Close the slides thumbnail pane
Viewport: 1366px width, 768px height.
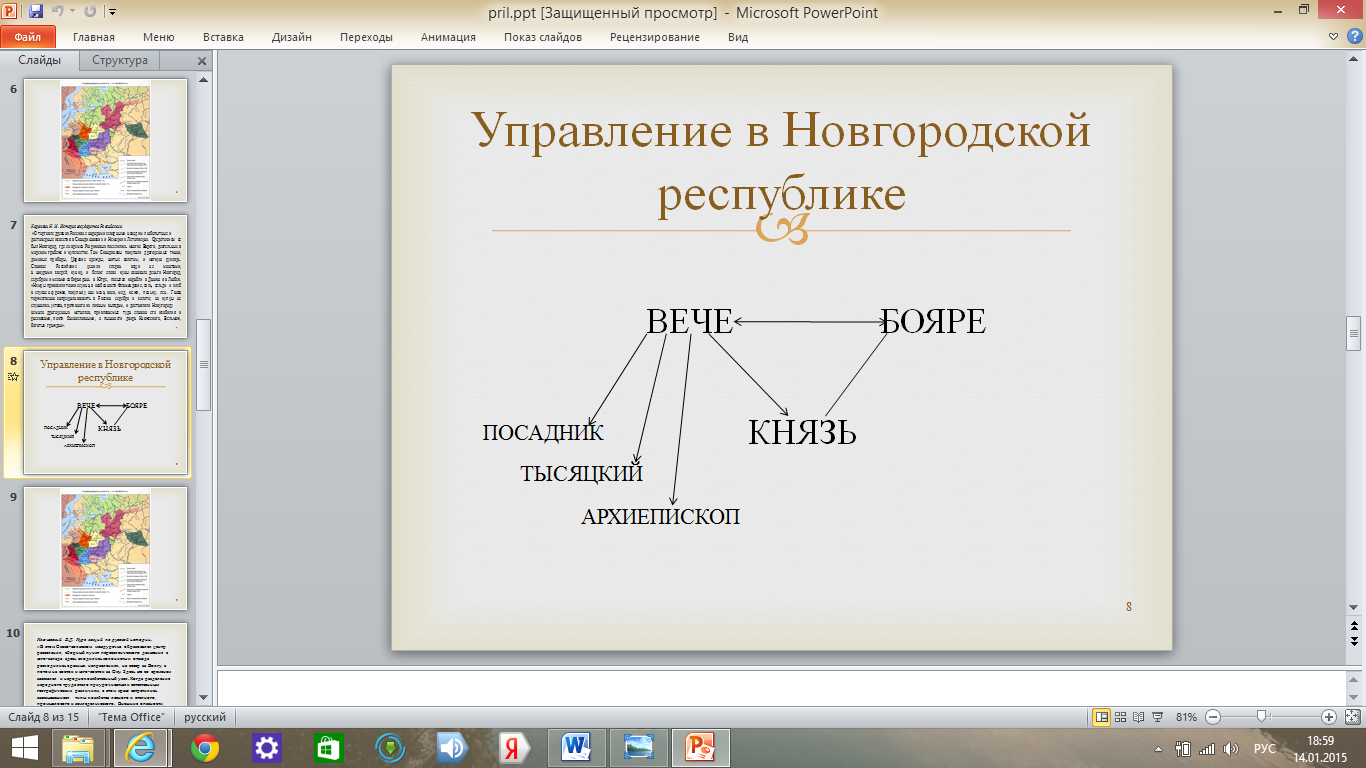[201, 61]
